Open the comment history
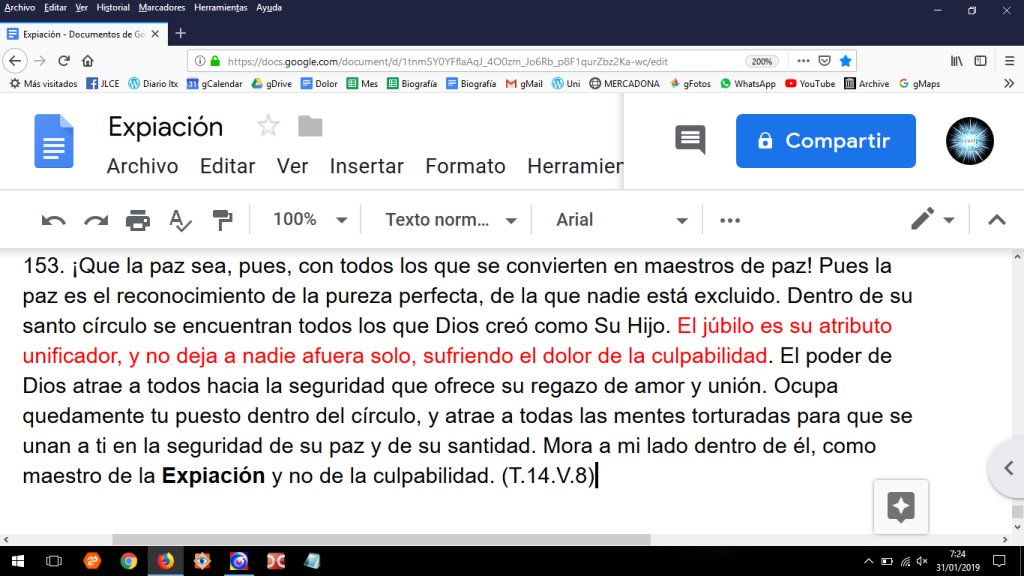This screenshot has height=576, width=1024. pos(688,141)
